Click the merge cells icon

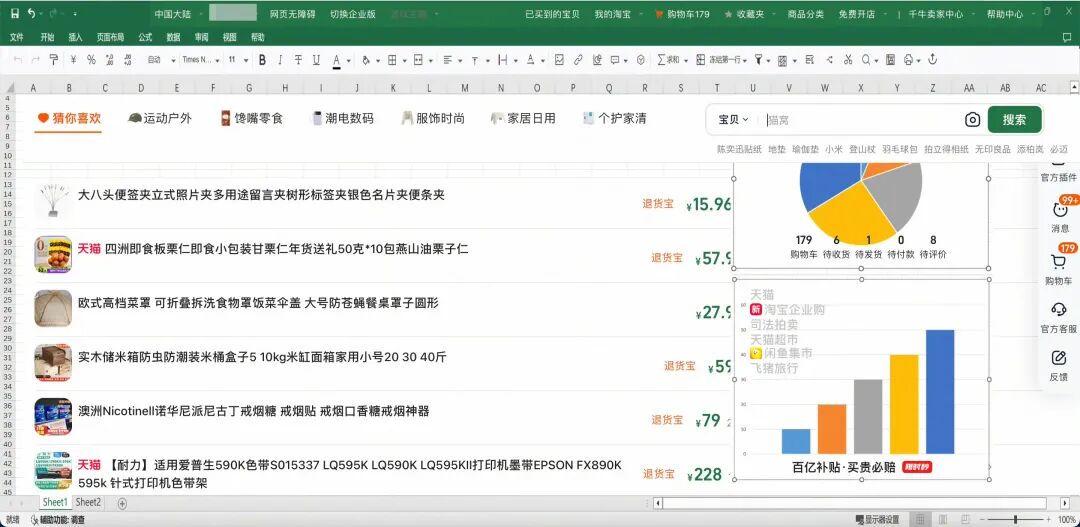click(417, 60)
